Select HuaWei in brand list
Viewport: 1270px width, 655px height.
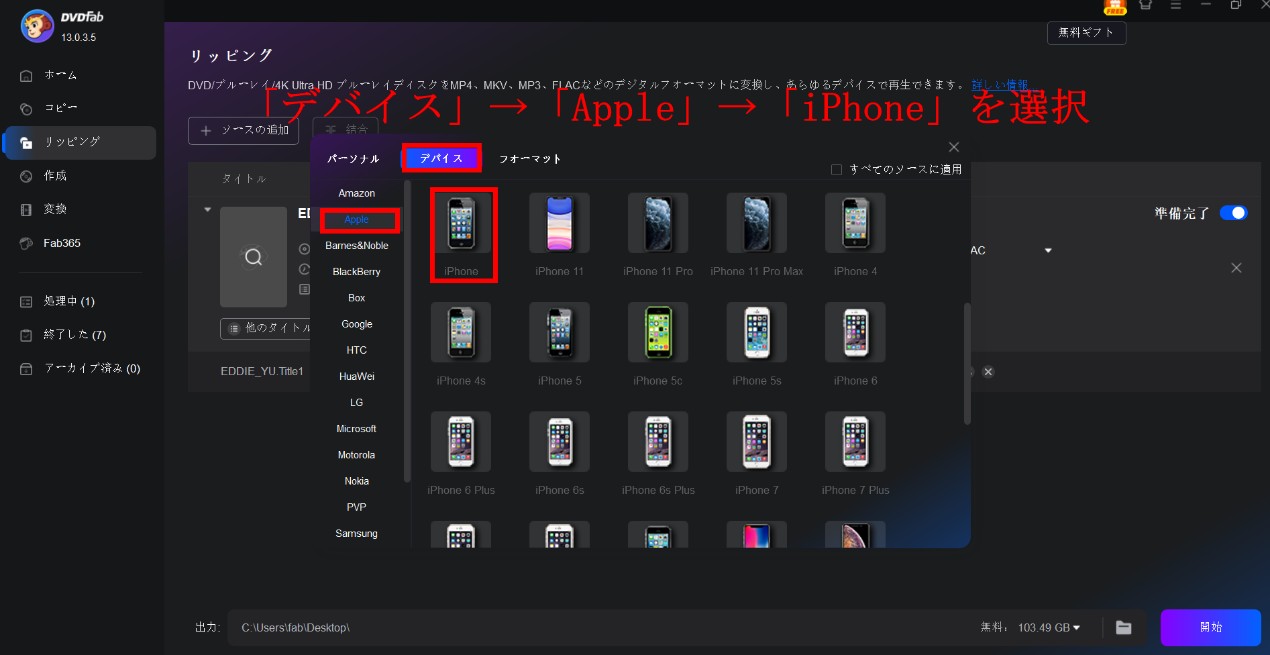[x=357, y=376]
